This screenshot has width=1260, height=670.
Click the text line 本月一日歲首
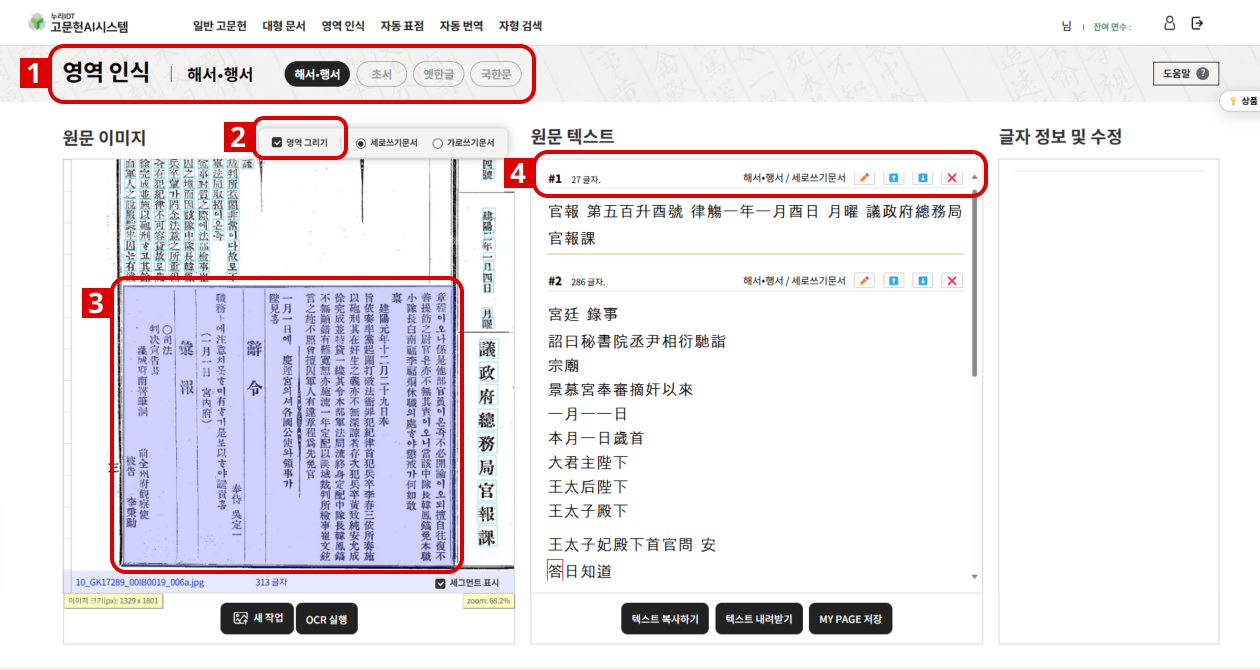tap(596, 438)
